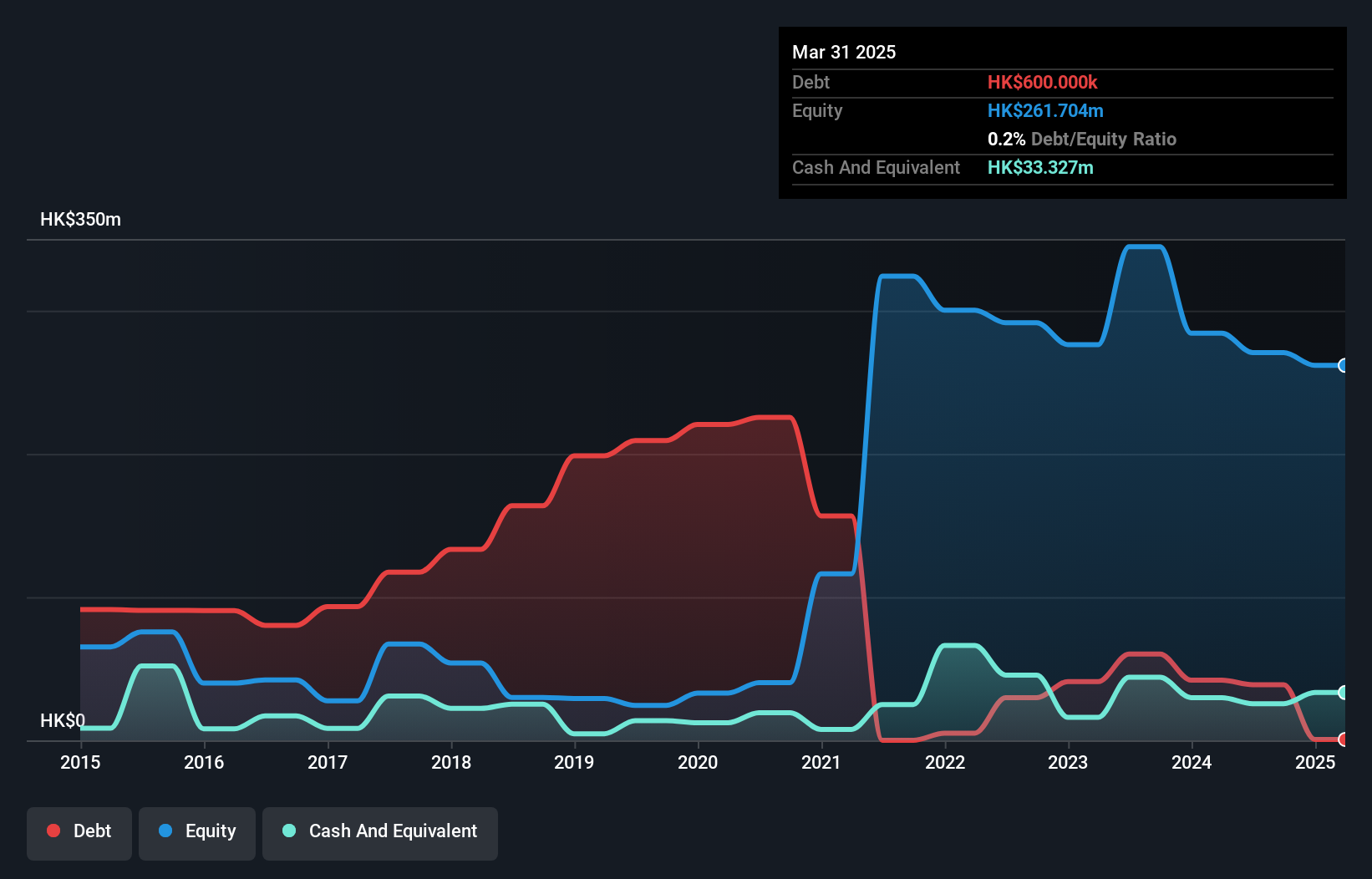Click the Equity peak marker near 2023
Screen dimensions: 1372x879
(x=1142, y=245)
